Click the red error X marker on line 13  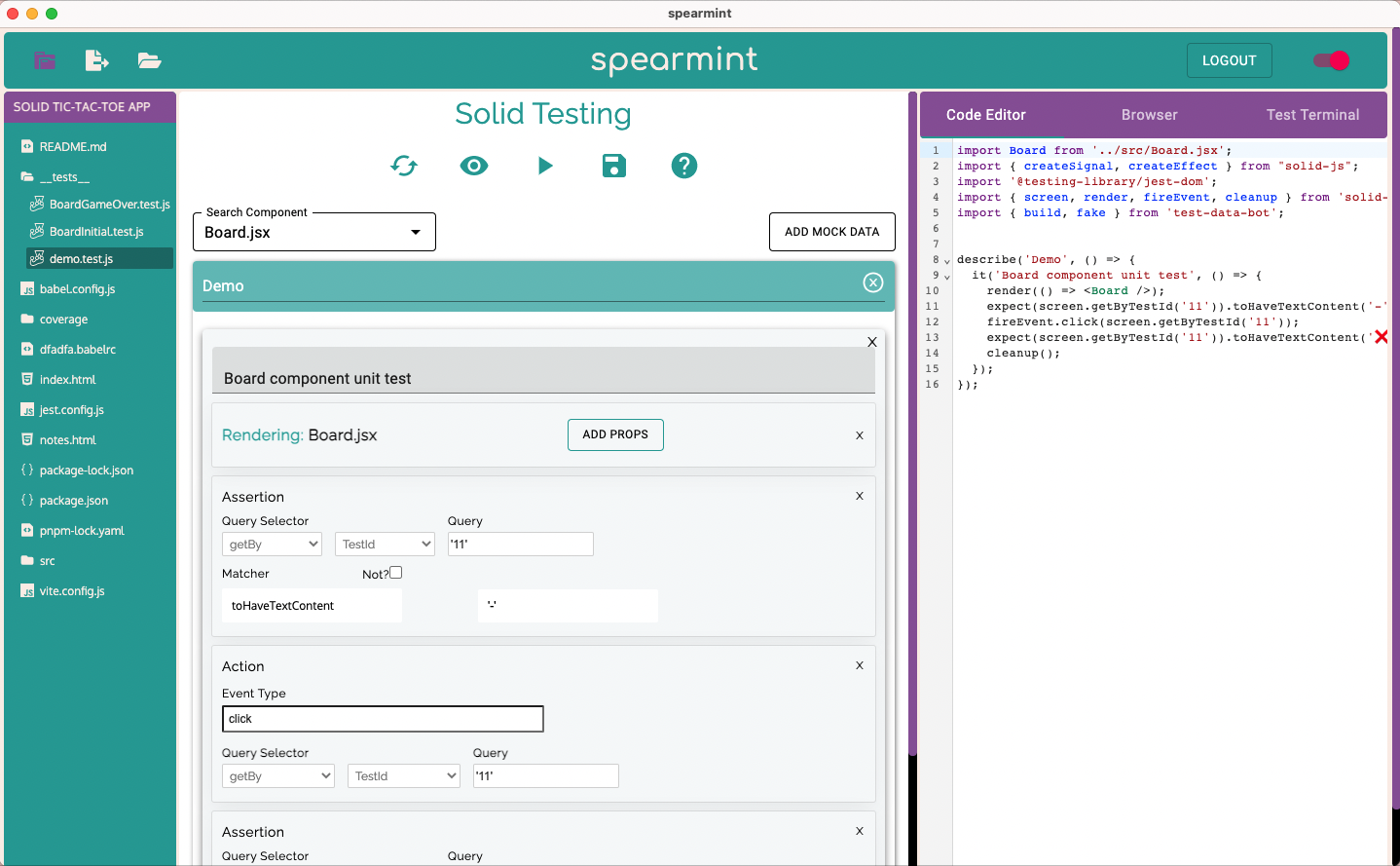(x=1381, y=337)
